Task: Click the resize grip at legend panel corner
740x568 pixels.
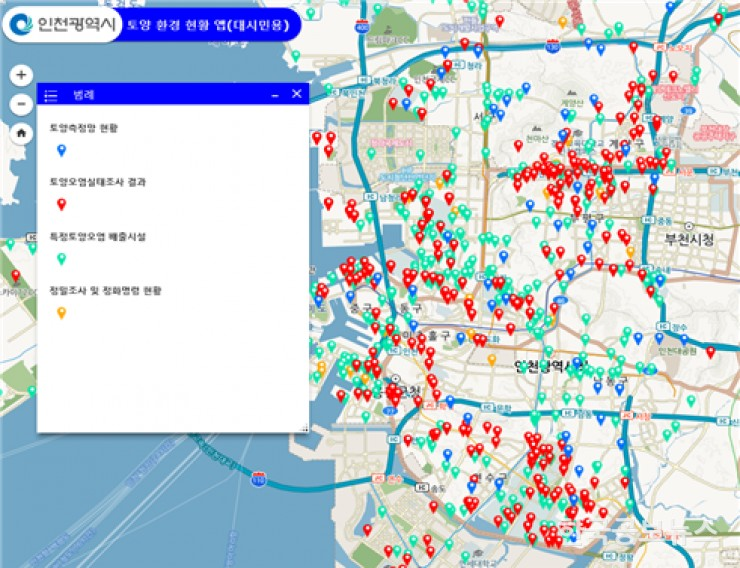Action: click(x=304, y=428)
